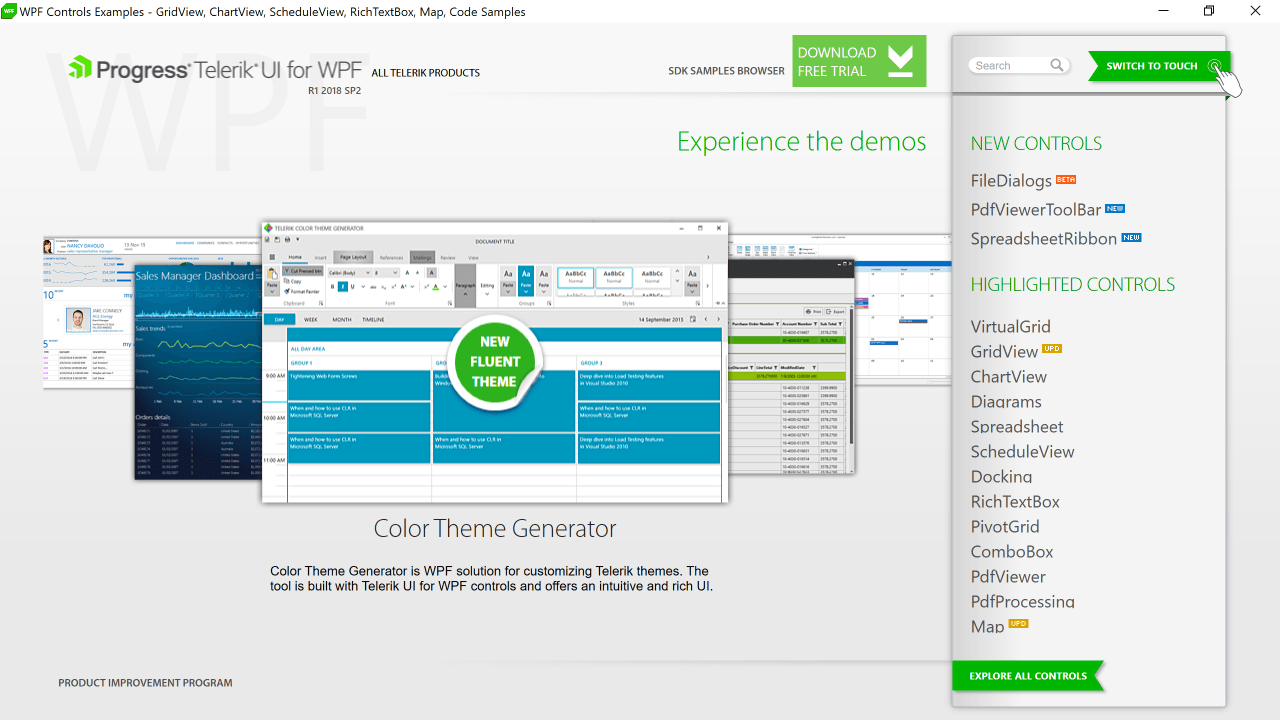Click the UPD badge beside GridView
Screen dimensions: 1280x720
click(1052, 349)
